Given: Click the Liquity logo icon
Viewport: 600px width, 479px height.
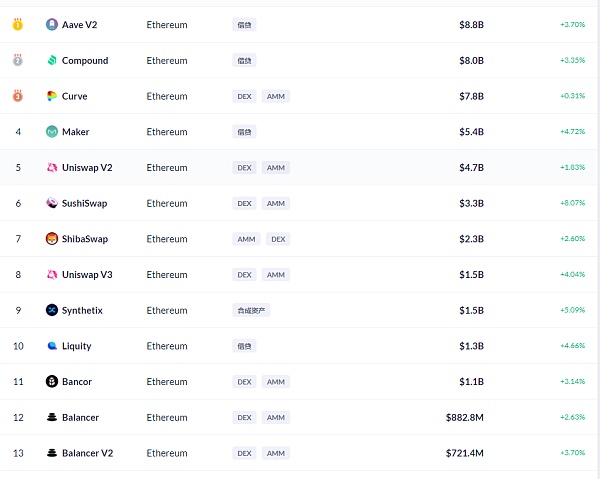Looking at the screenshot, I should [52, 346].
